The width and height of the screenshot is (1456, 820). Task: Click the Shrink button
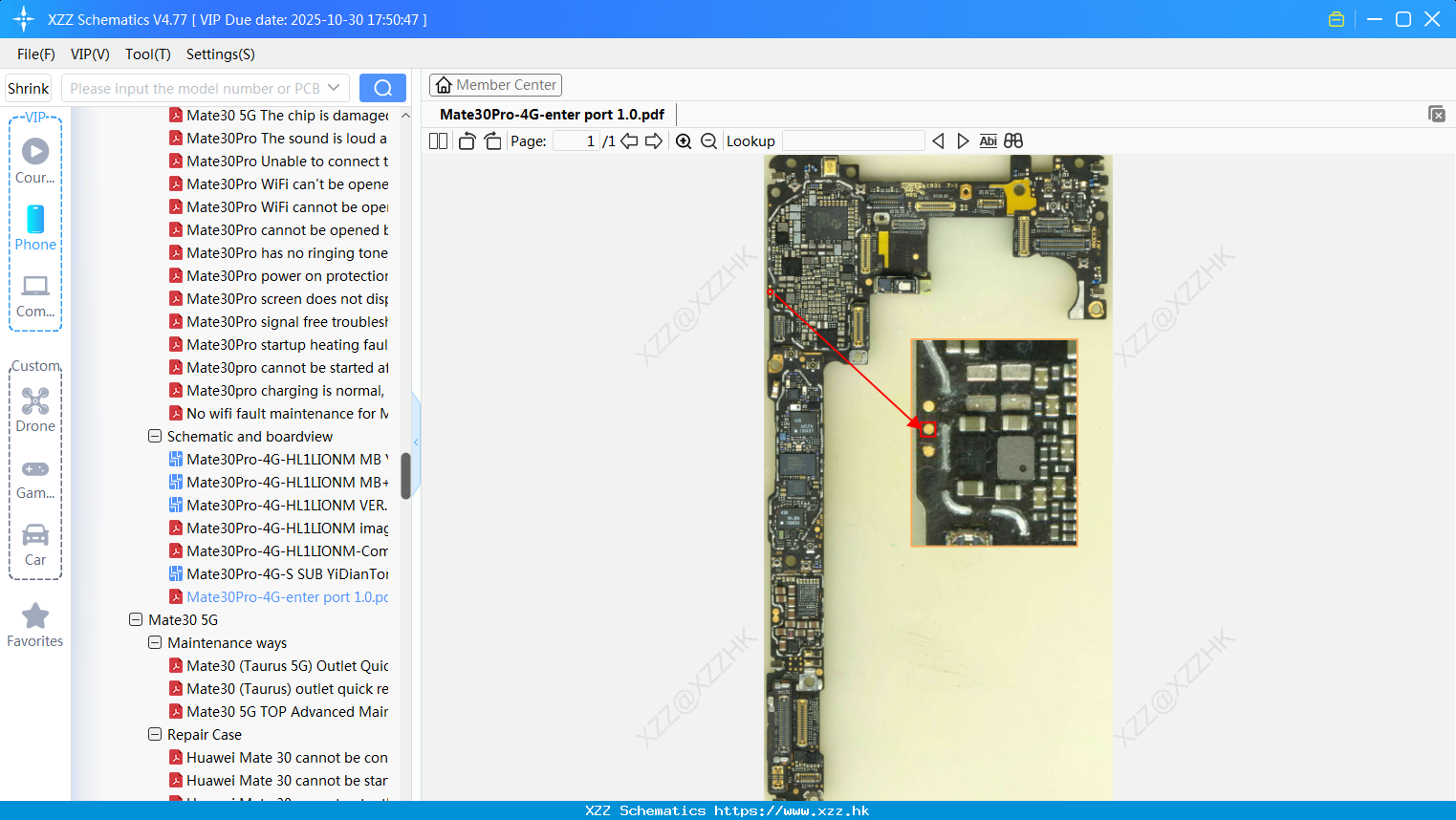click(28, 88)
